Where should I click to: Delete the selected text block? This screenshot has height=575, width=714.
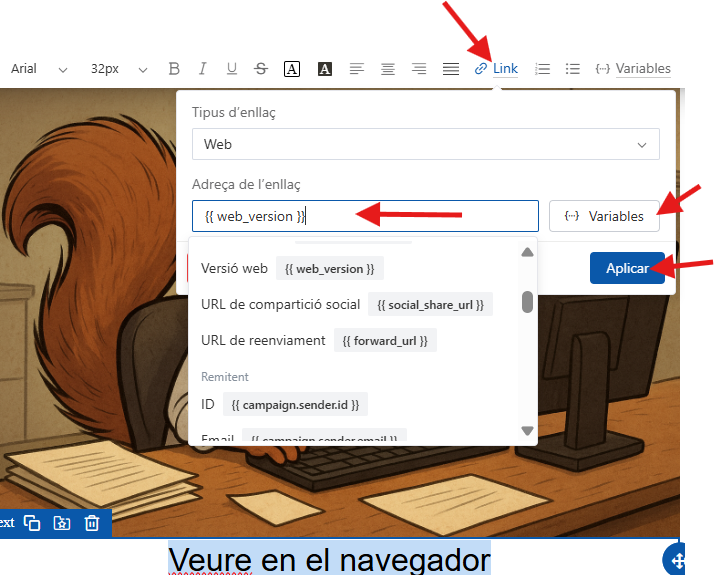point(92,523)
